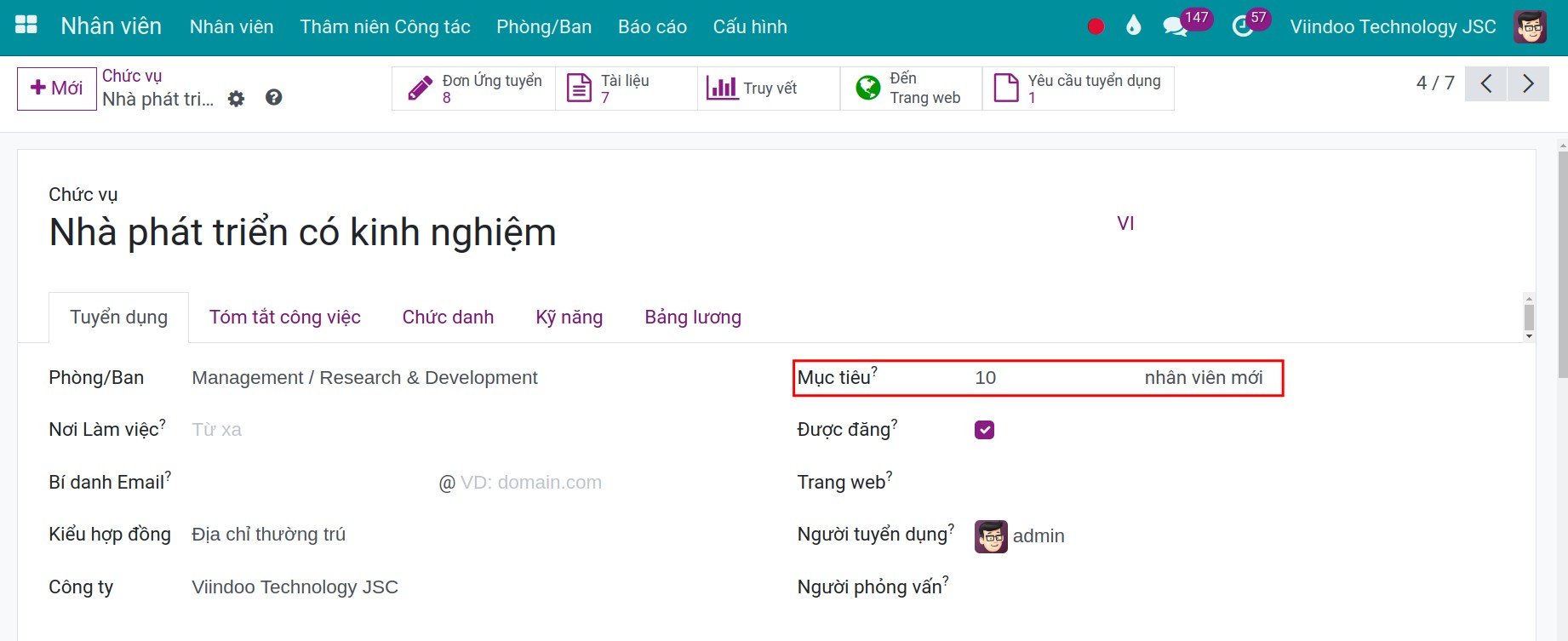1568x641 pixels.
Task: Click the page icon of Yêu cầu tuyển dụng
Action: point(1006,88)
